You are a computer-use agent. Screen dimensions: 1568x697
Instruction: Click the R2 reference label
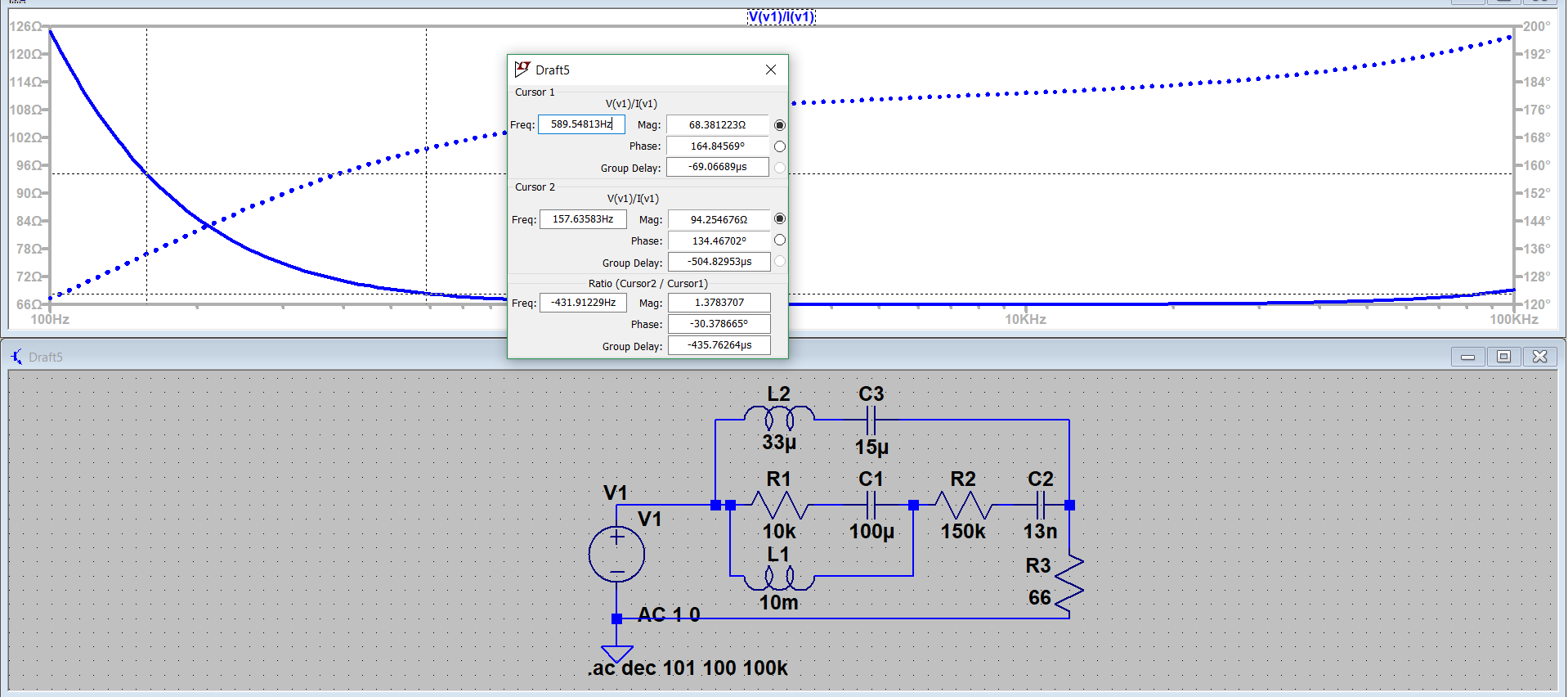[x=963, y=479]
